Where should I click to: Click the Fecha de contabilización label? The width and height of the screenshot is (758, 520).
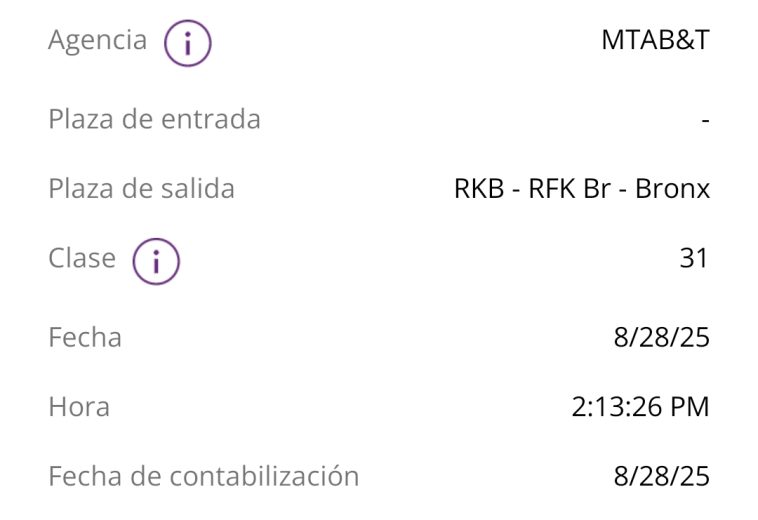pyautogui.click(x=203, y=476)
